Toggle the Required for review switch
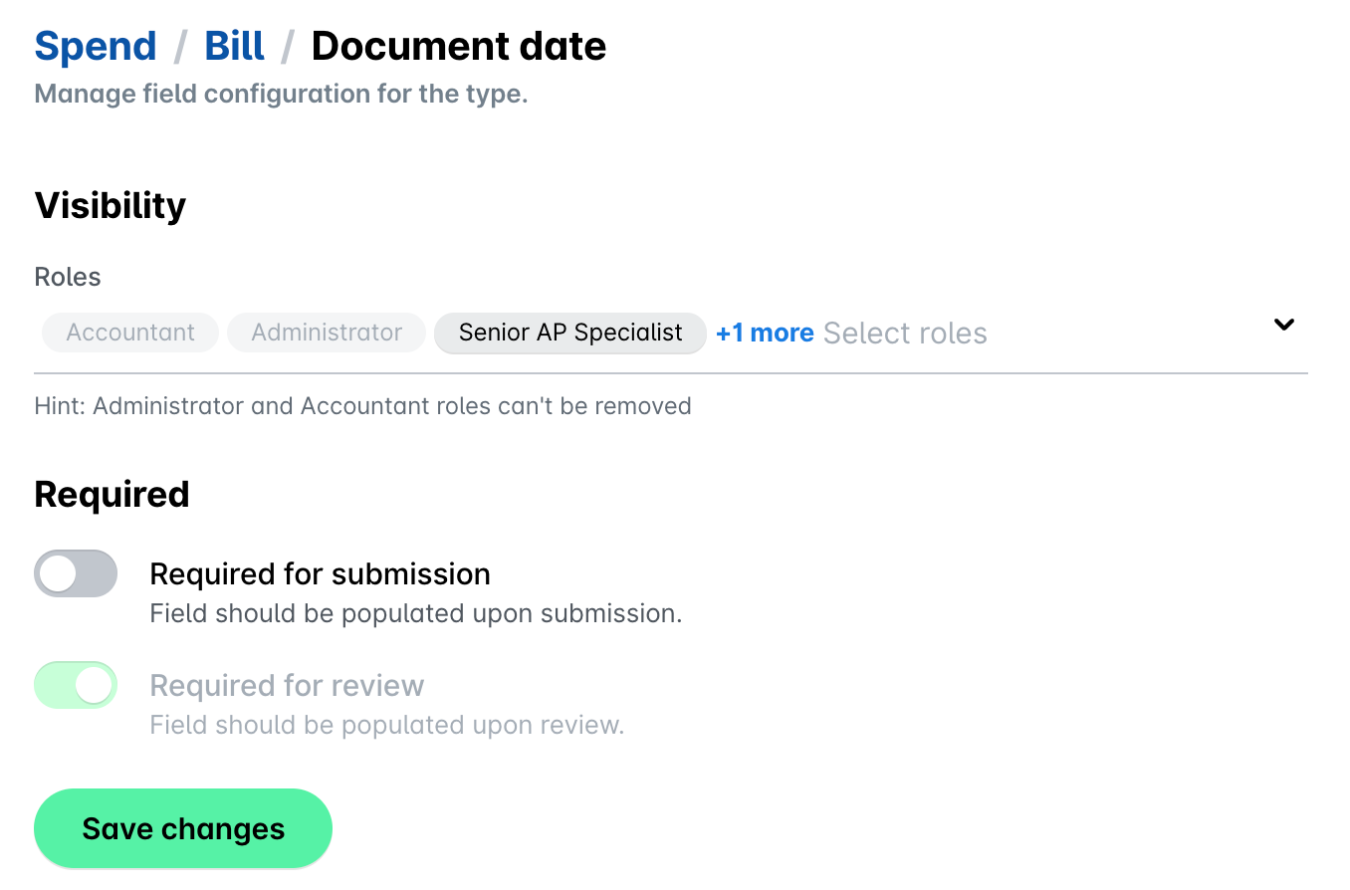The image size is (1350, 890). pyautogui.click(x=76, y=685)
